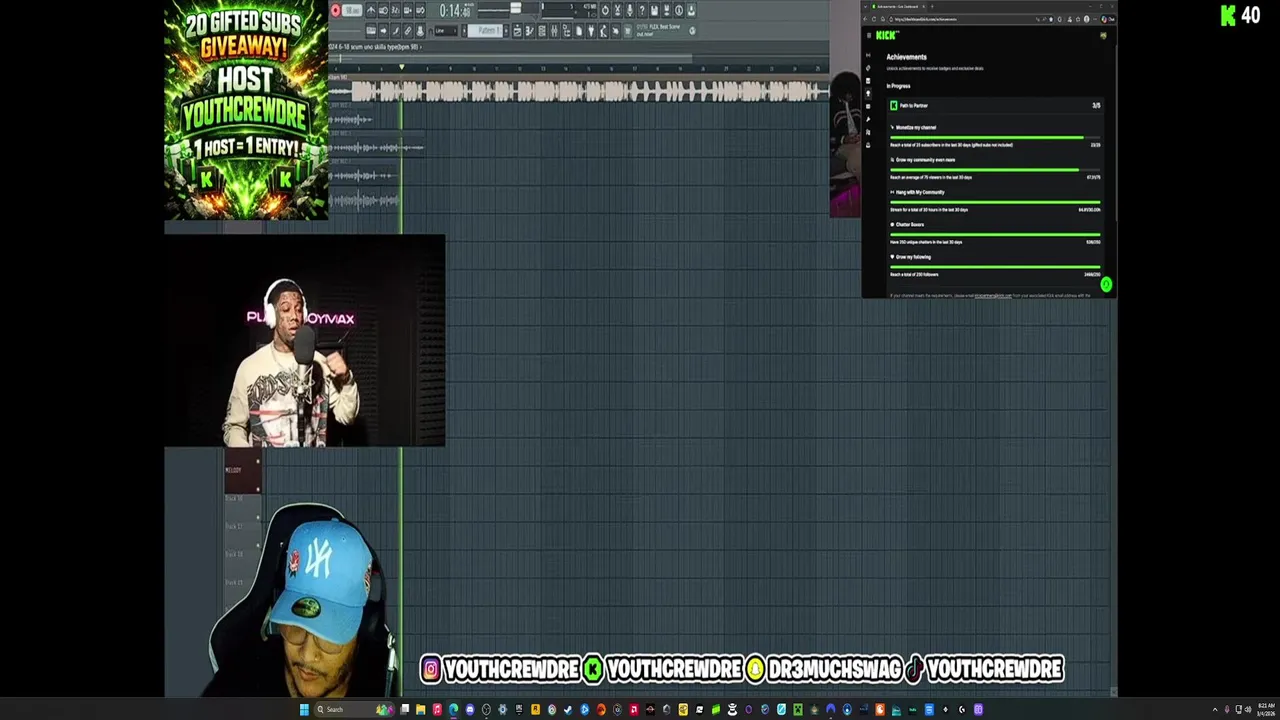The image size is (1280, 720).
Task: Toggle overdub recording mode icon
Action: click(x=408, y=11)
